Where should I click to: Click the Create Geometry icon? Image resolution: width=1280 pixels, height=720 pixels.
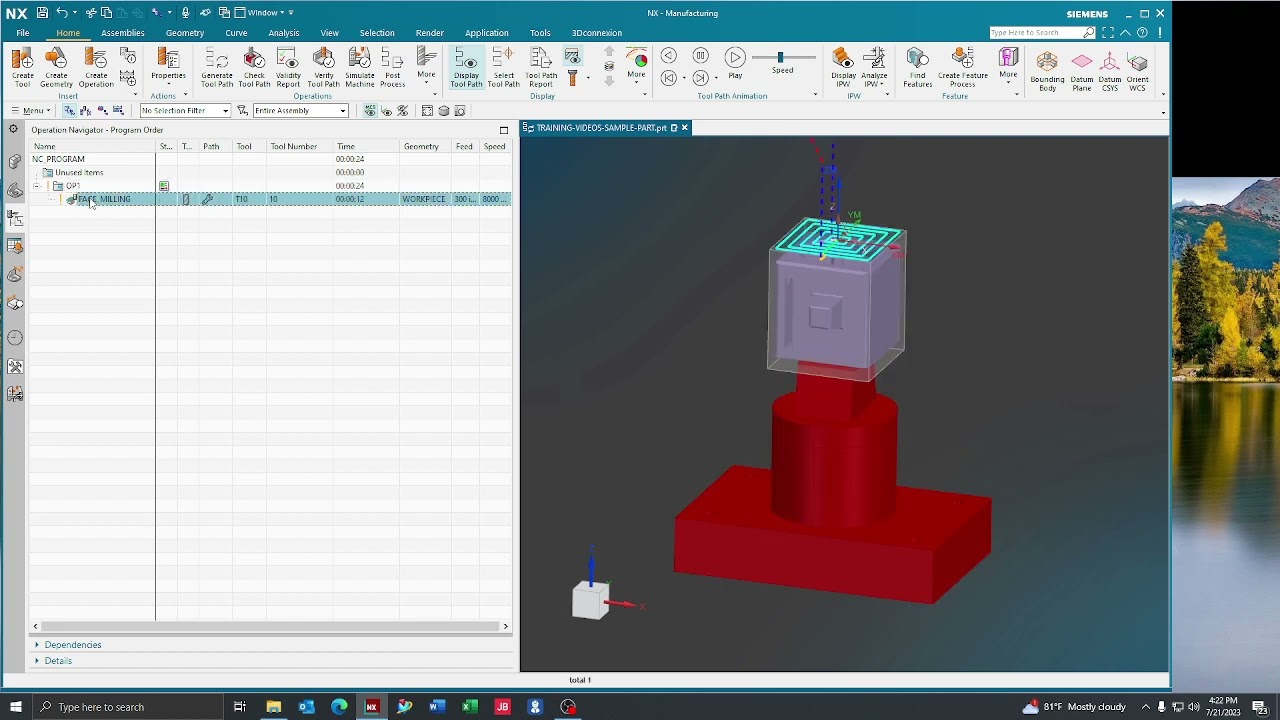[x=56, y=66]
